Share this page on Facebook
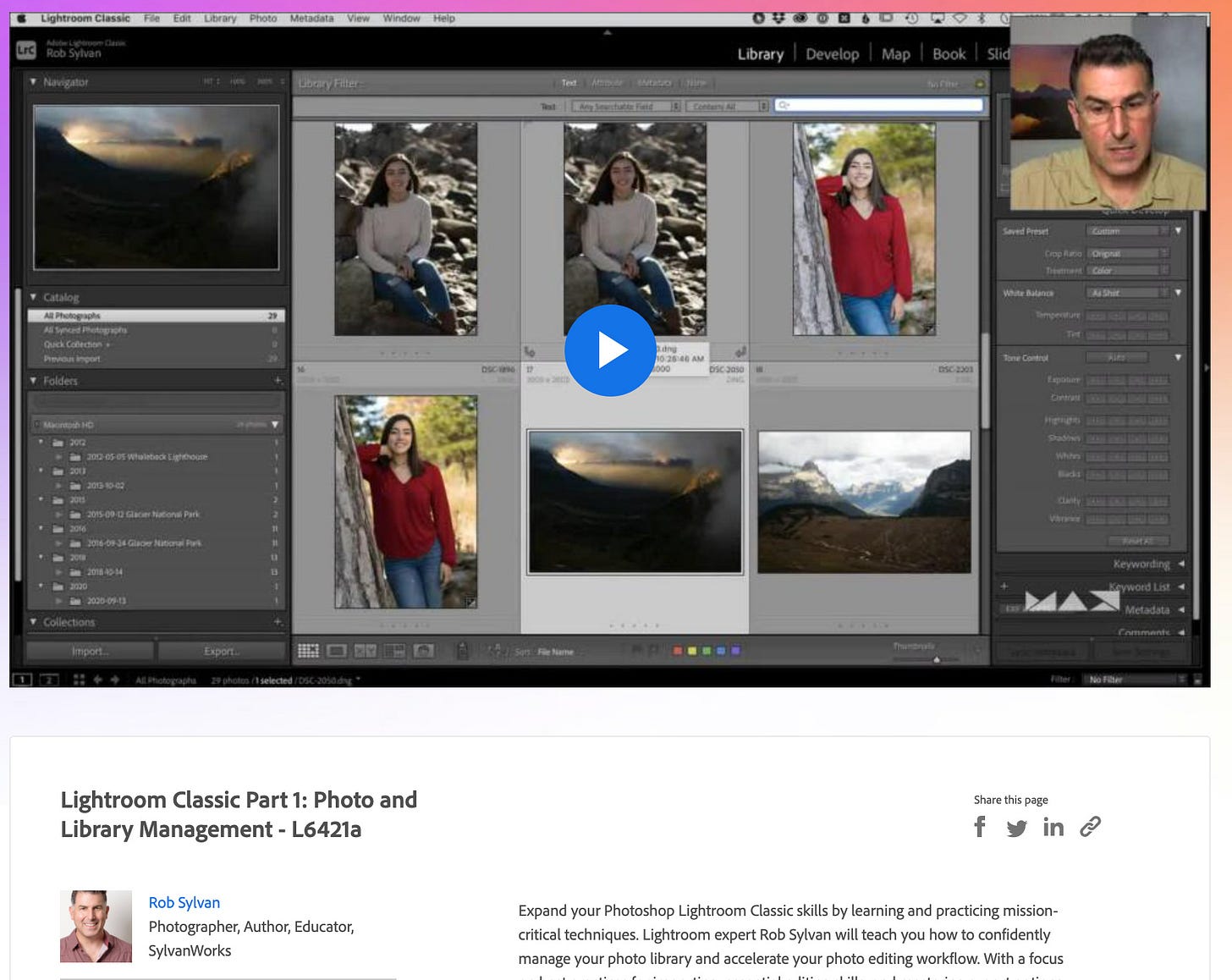 coord(980,827)
